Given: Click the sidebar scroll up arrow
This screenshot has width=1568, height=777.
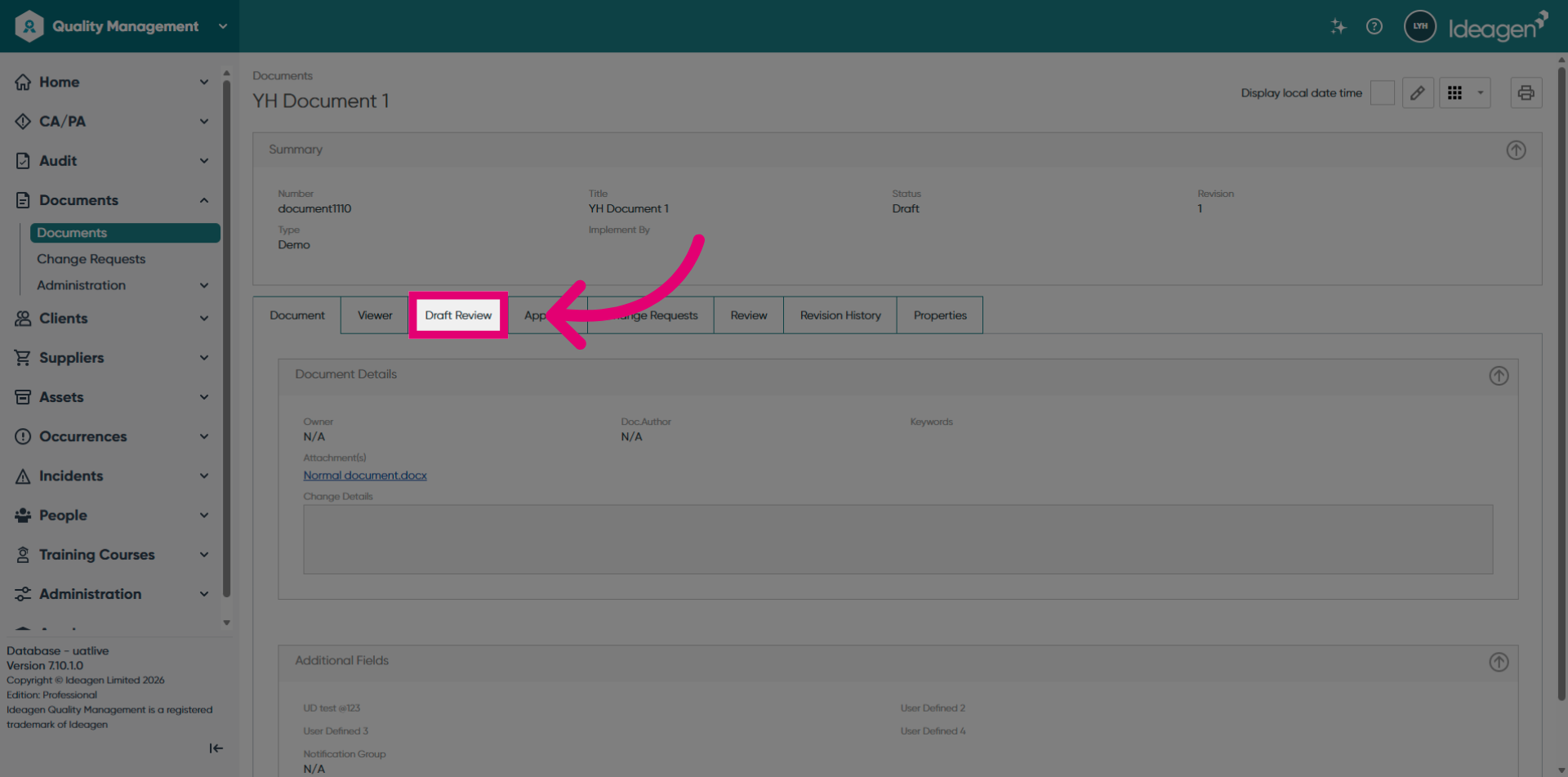Looking at the screenshot, I should pyautogui.click(x=226, y=72).
